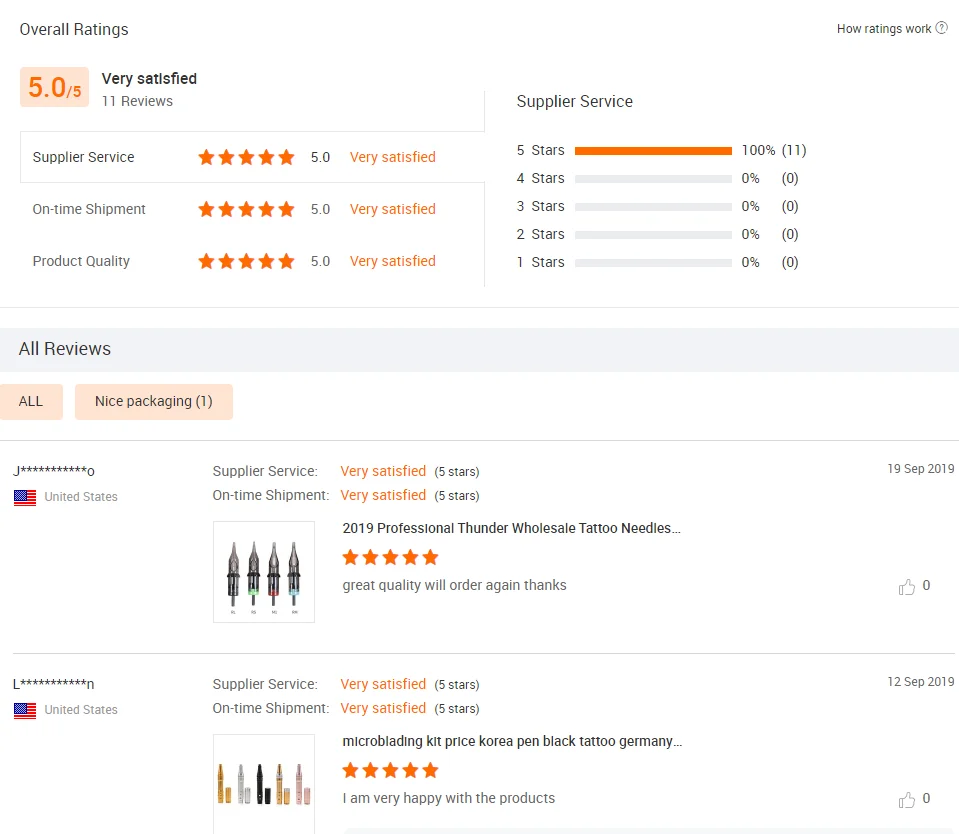The height and width of the screenshot is (834, 959).
Task: Click the US flag under L***********n
Action: coord(25,710)
